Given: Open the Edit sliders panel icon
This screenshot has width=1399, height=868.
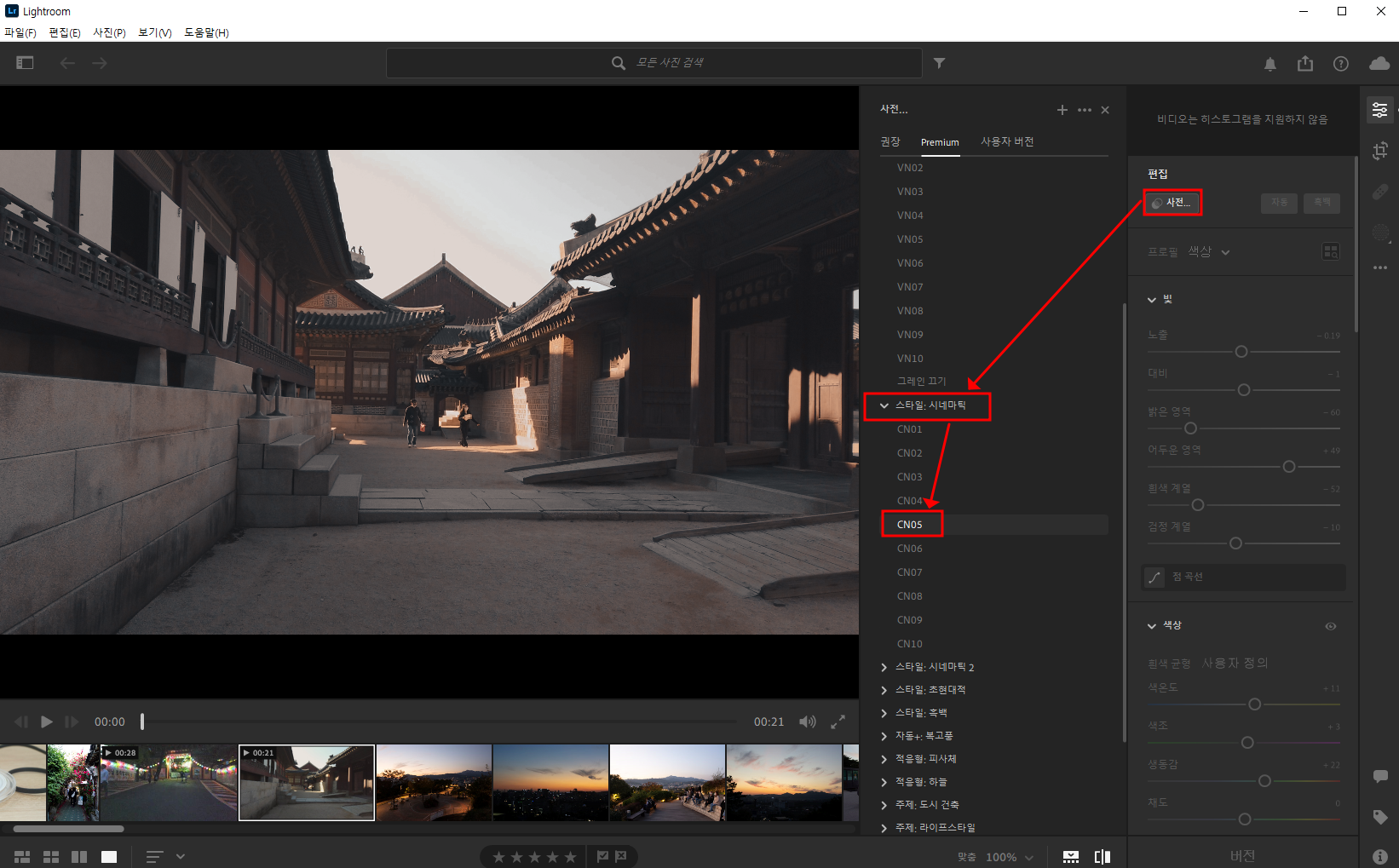Looking at the screenshot, I should [1379, 110].
